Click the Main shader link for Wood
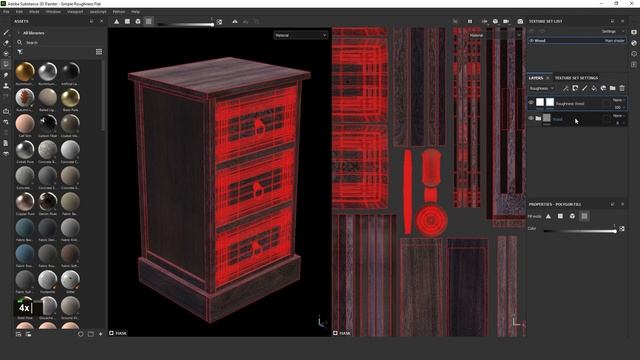Viewport: 640px width, 360px height. [x=614, y=40]
